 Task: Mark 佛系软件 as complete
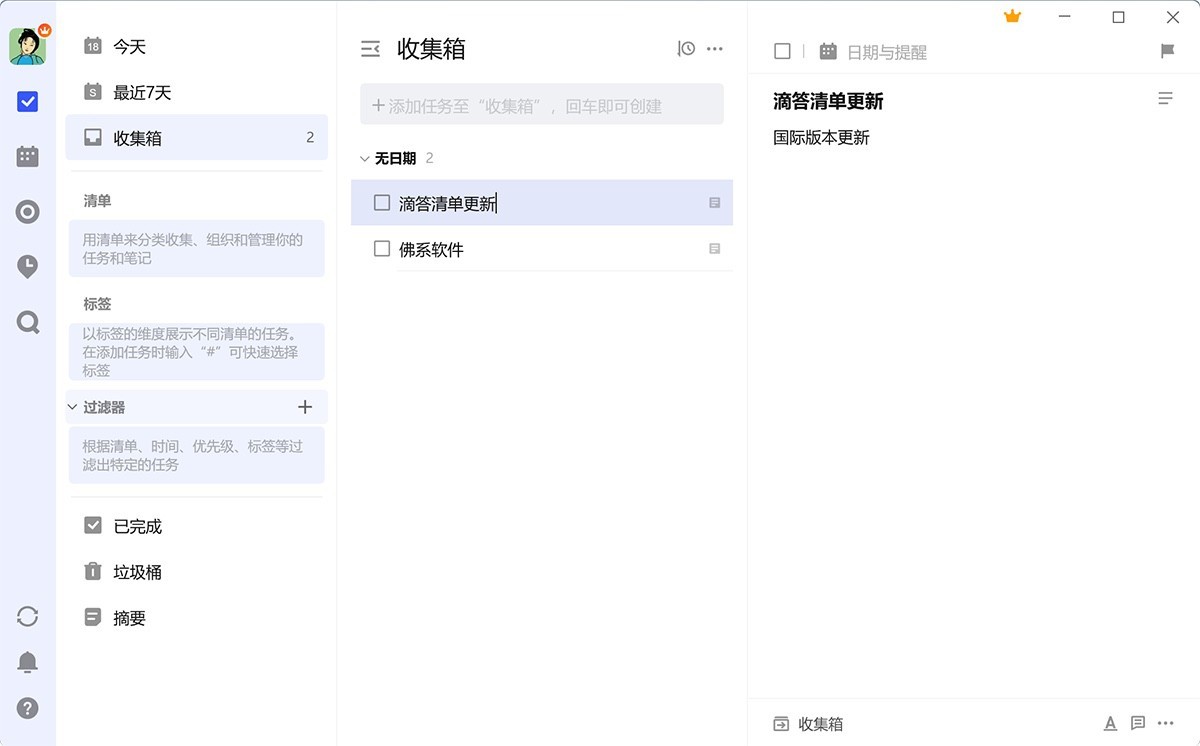pos(381,249)
